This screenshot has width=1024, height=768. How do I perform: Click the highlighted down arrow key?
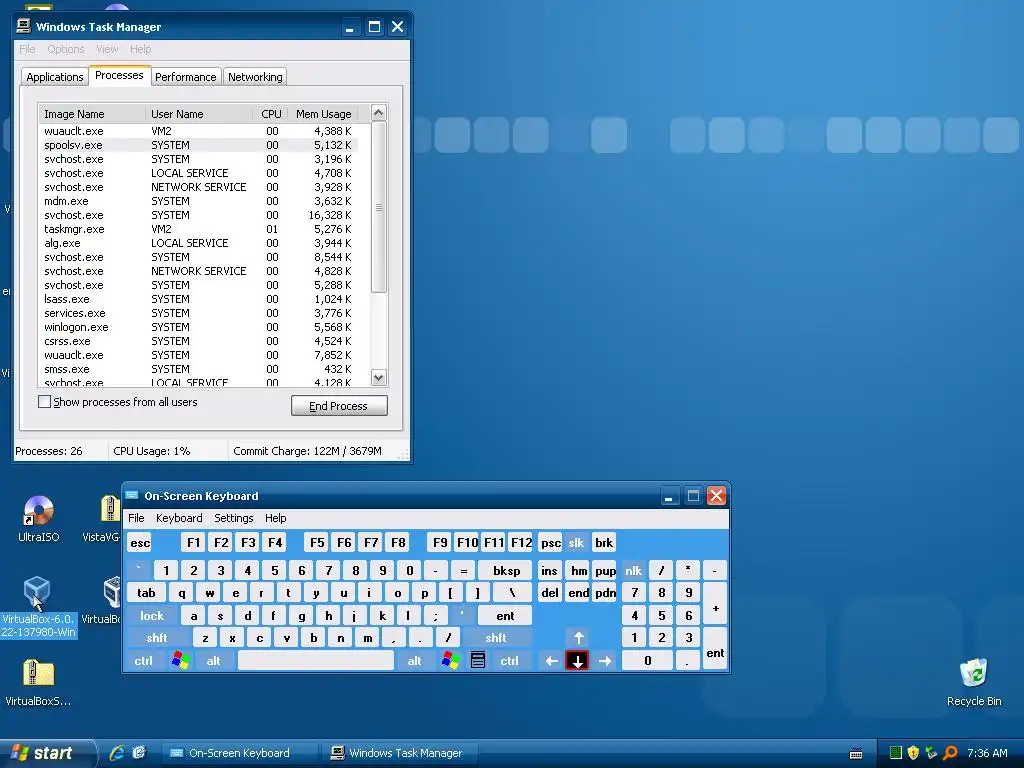577,661
